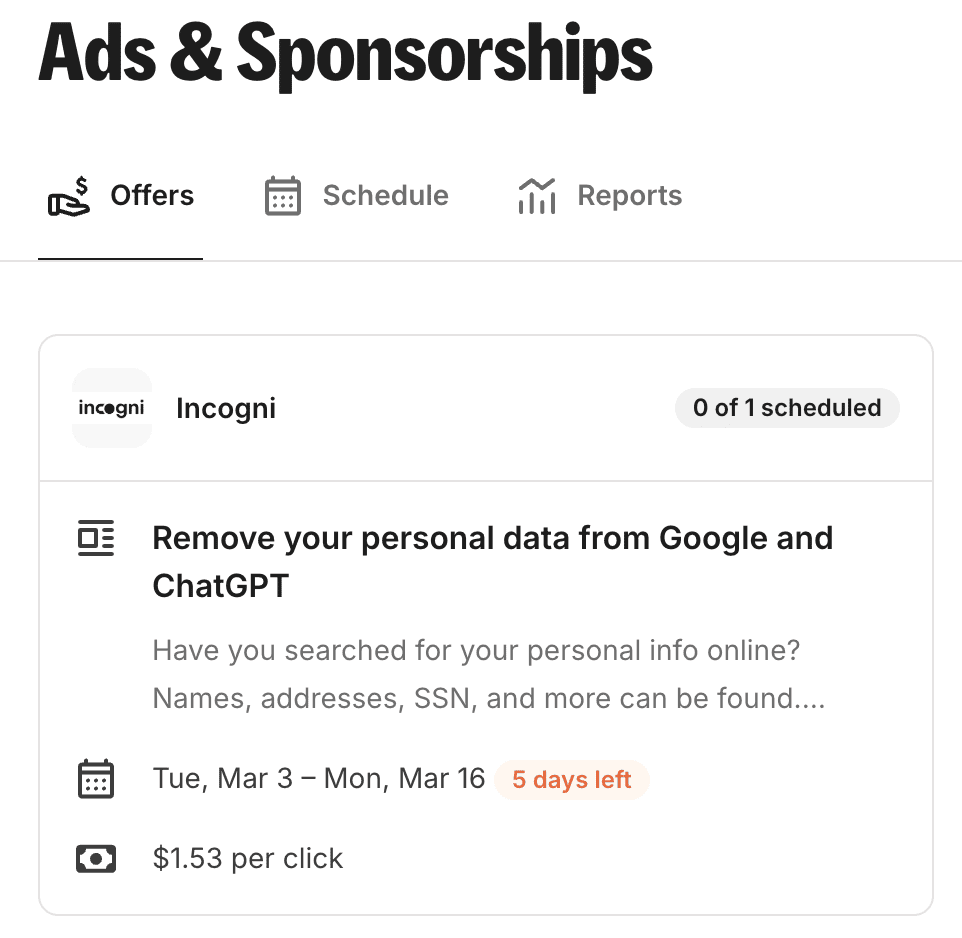The image size is (962, 938).
Task: Switch to the Offers tab
Action: click(x=152, y=196)
